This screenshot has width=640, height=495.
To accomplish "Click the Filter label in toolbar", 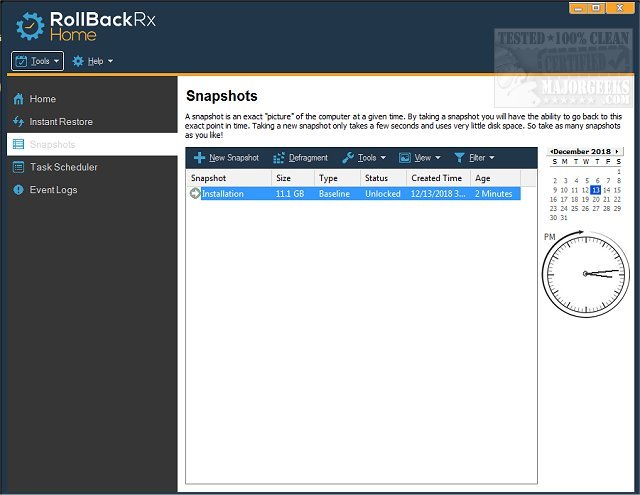I will click(477, 158).
